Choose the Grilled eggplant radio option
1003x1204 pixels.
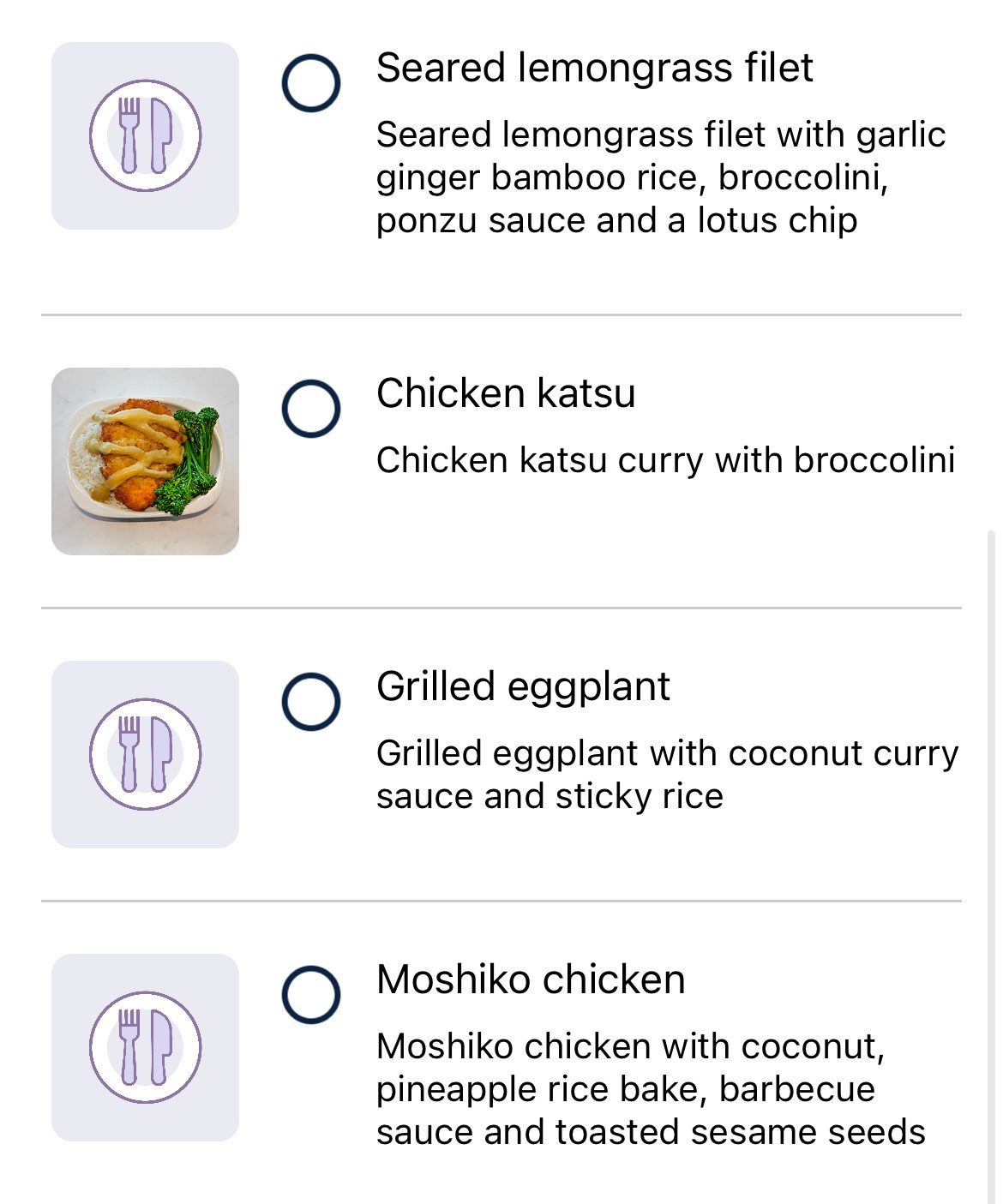point(311,702)
